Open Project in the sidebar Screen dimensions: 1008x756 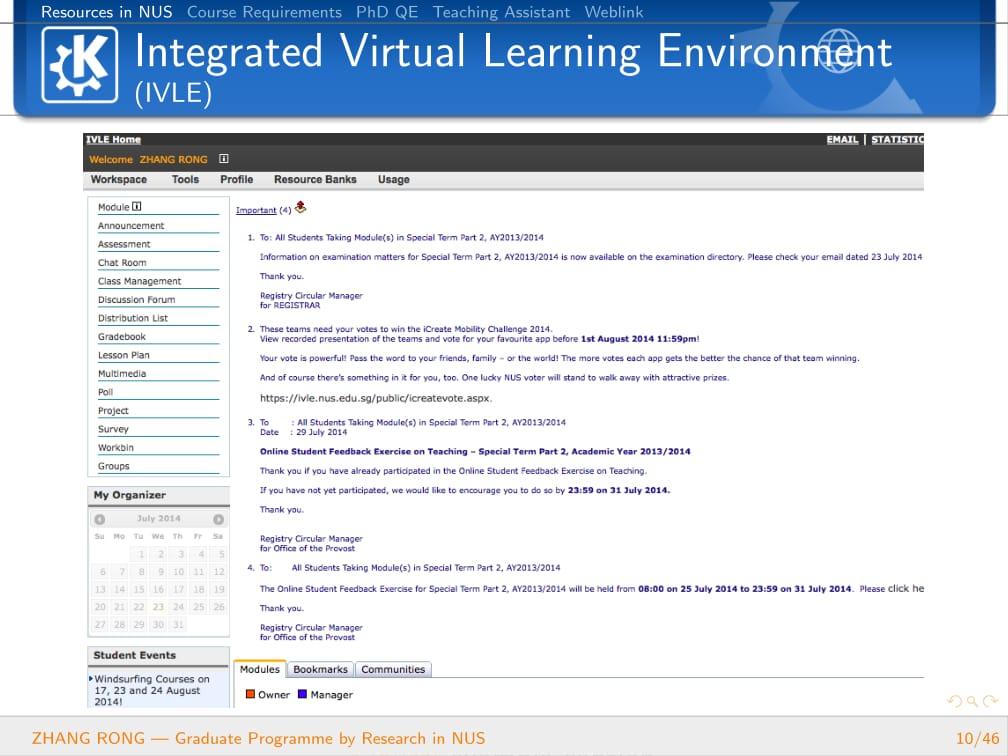pos(113,411)
